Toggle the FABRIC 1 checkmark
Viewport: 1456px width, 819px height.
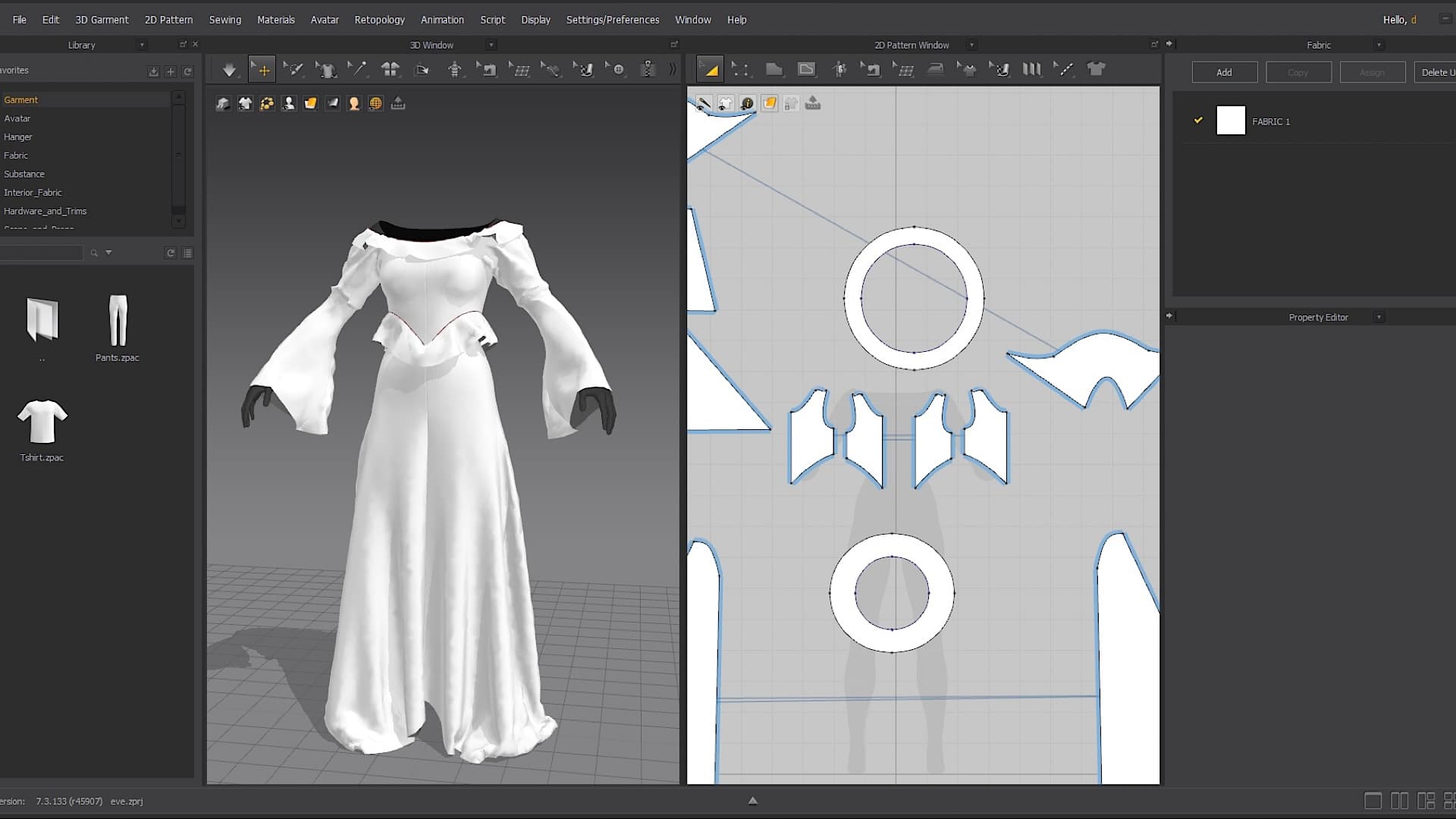pos(1198,120)
